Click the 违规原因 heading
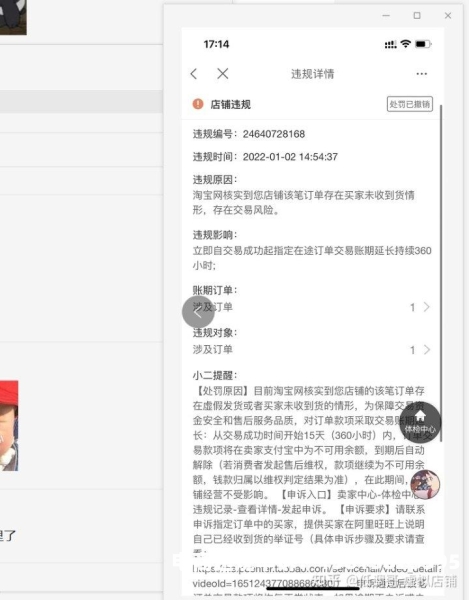The width and height of the screenshot is (469, 600). coord(215,179)
